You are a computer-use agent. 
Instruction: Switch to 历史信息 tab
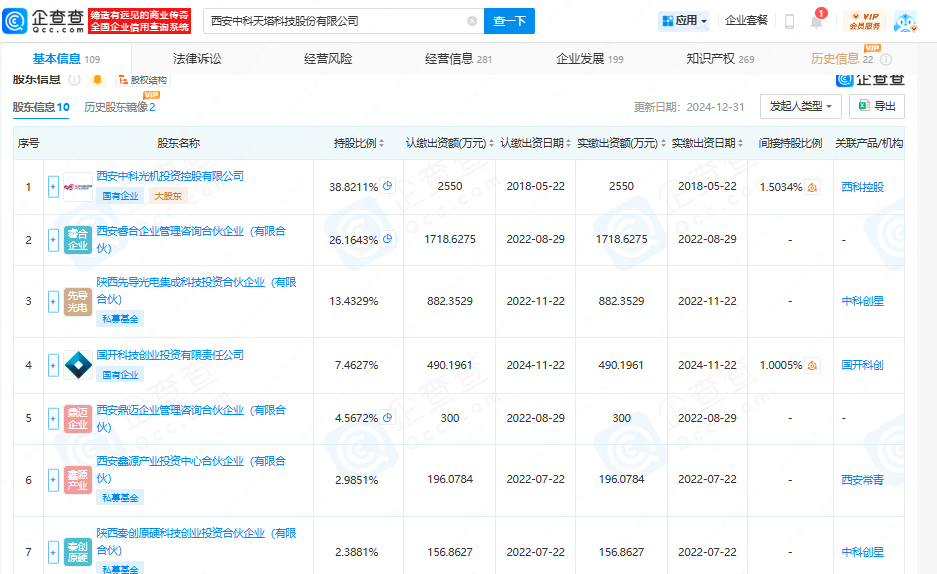coord(842,59)
